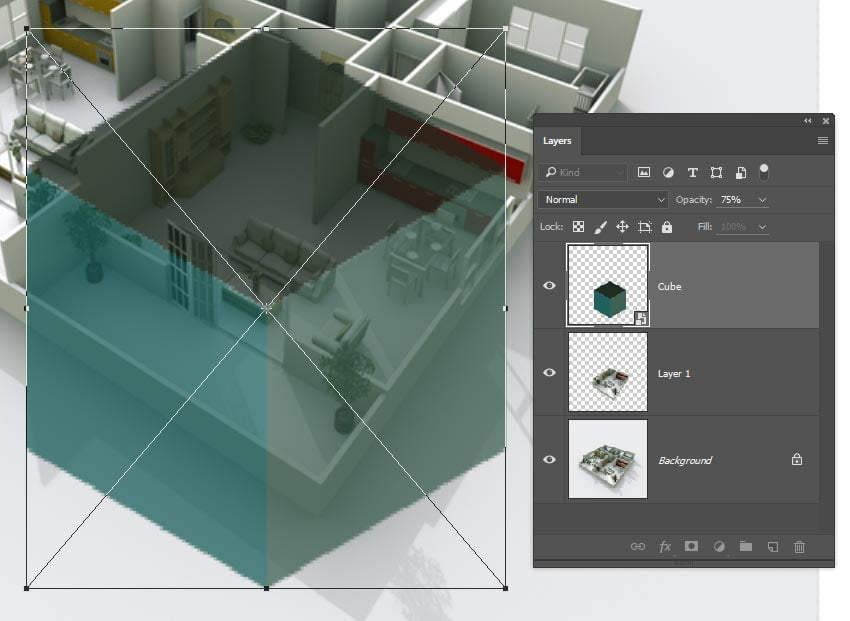
Task: Filter layers by pixel layers icon
Action: 643,172
